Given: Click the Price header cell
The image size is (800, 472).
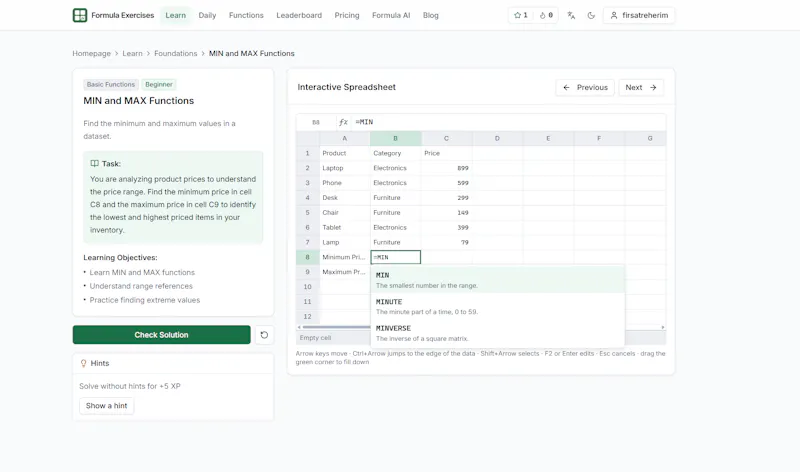Looking at the screenshot, I should pyautogui.click(x=447, y=153).
